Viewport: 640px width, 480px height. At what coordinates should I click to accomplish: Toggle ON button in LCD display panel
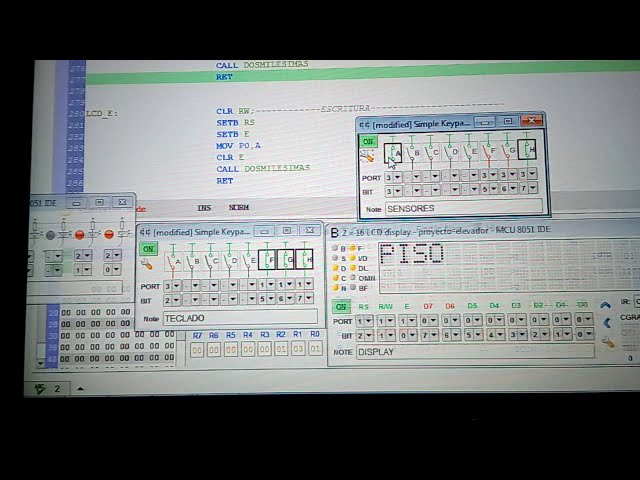(x=342, y=306)
